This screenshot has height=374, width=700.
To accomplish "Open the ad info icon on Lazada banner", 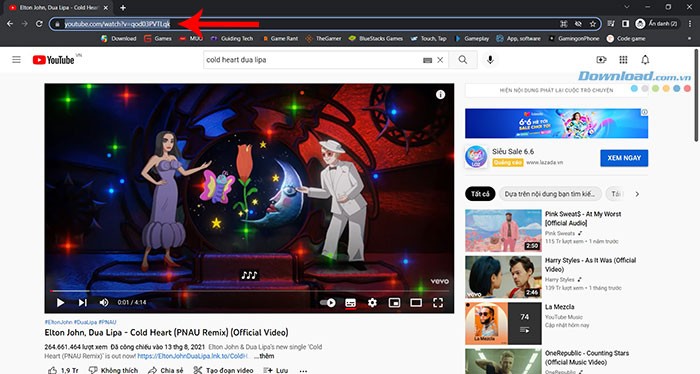I will [x=644, y=112].
